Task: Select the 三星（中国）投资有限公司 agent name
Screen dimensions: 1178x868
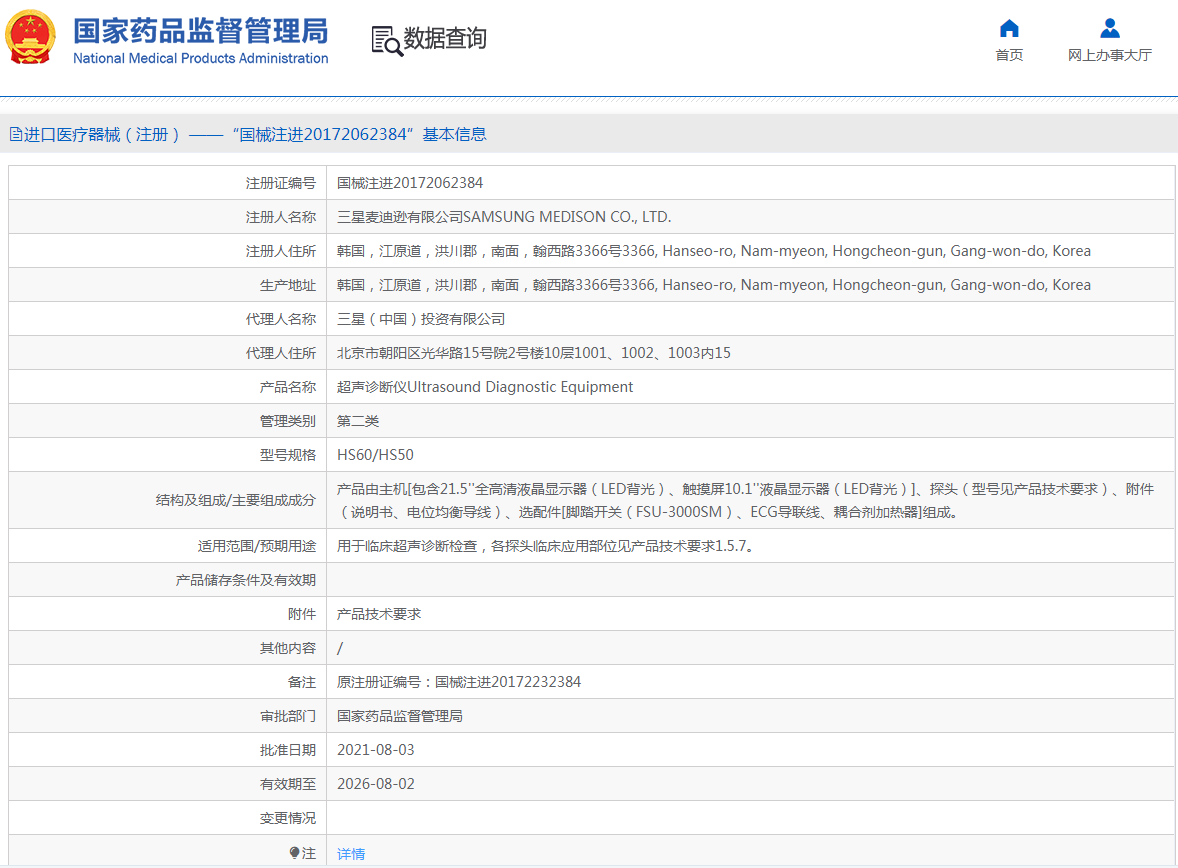Action: click(421, 319)
